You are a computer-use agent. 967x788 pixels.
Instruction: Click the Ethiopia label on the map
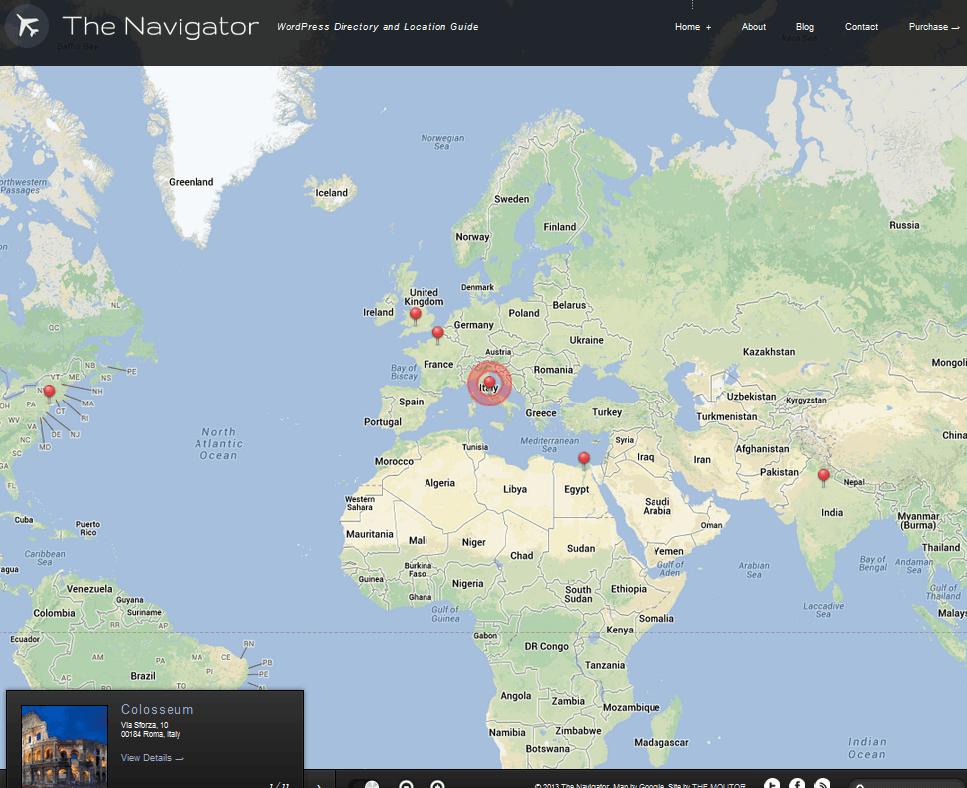628,589
